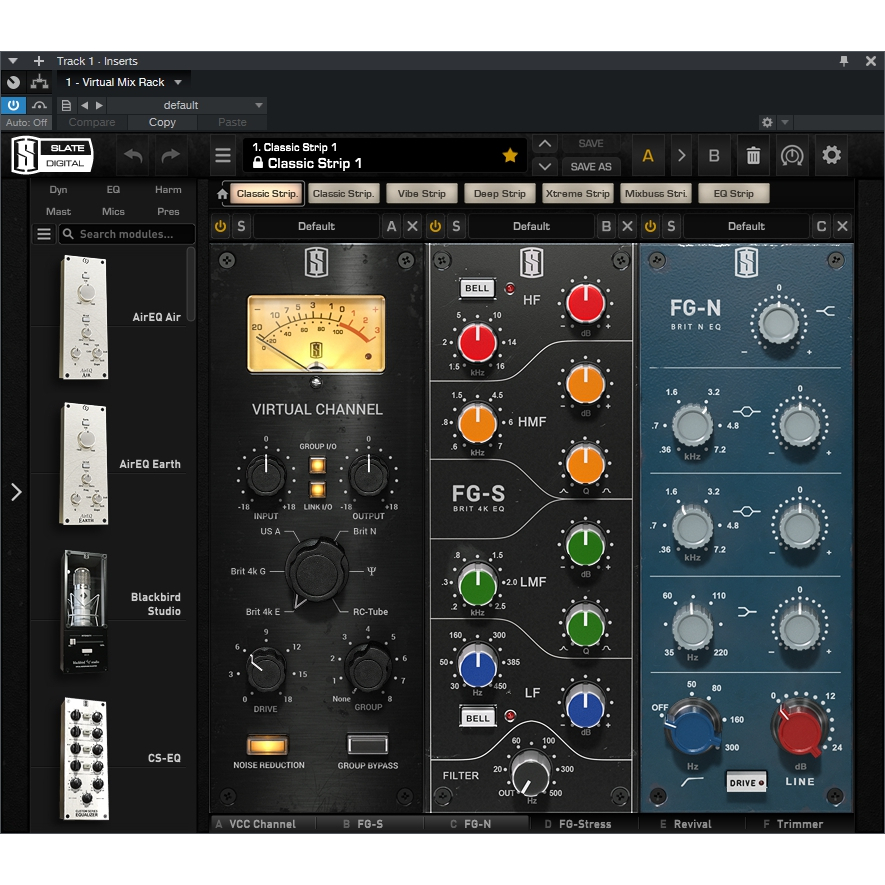Toggle the Group Bypass switch
885x885 pixels.
(x=367, y=745)
